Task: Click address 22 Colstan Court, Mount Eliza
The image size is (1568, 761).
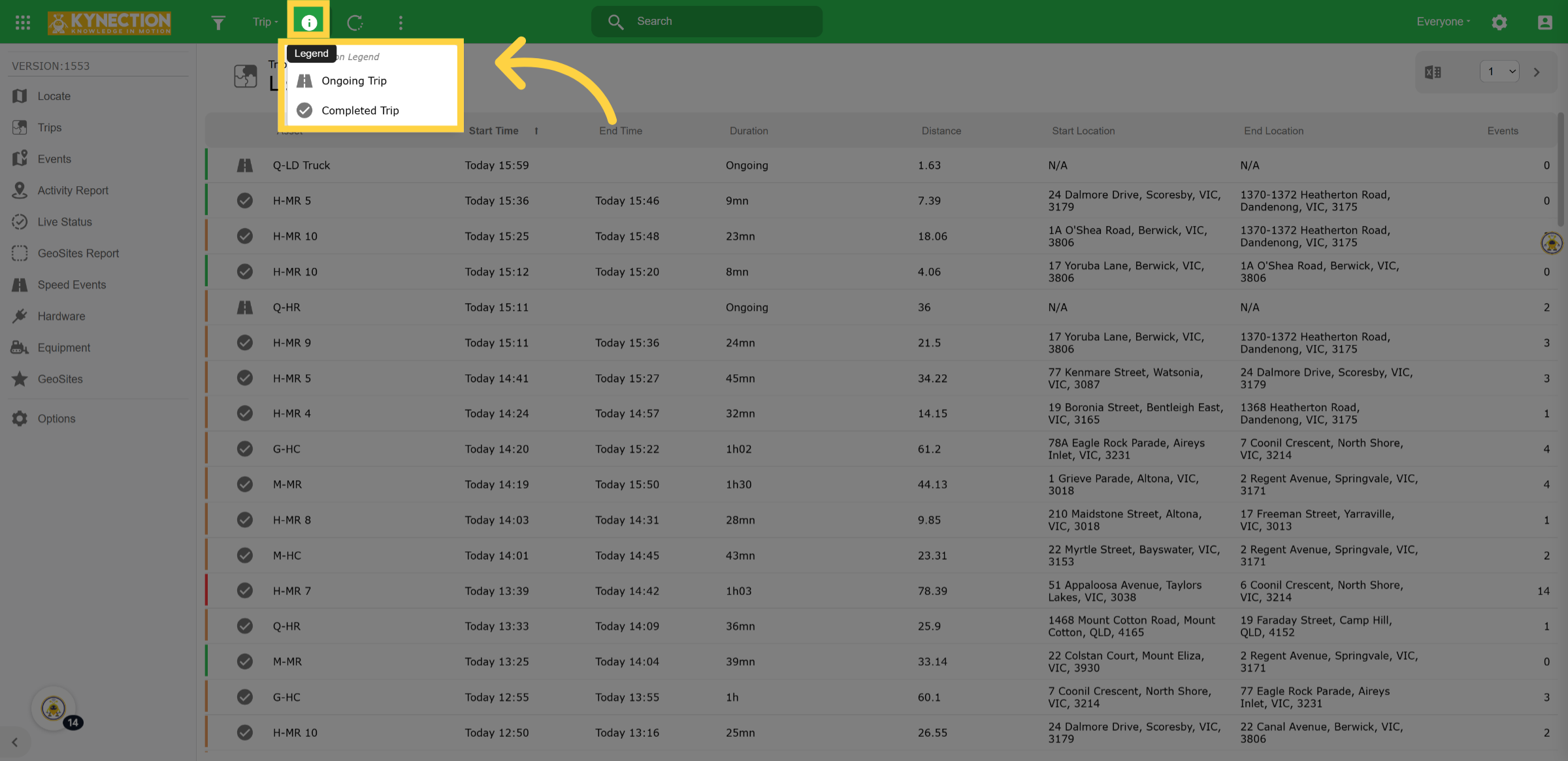Action: coord(1126,661)
